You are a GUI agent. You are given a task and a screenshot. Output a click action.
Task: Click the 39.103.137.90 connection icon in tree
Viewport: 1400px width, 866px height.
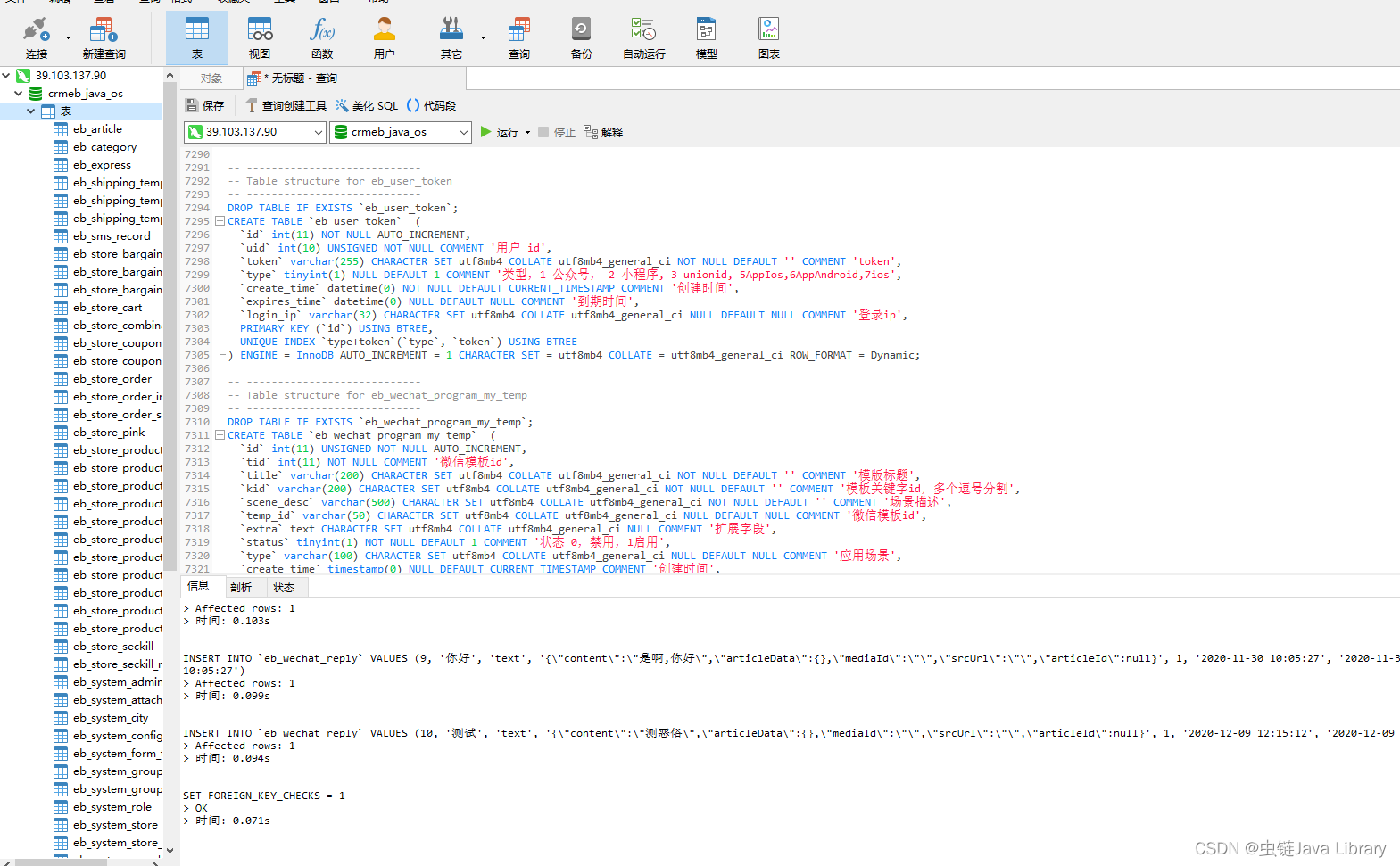pyautogui.click(x=23, y=76)
